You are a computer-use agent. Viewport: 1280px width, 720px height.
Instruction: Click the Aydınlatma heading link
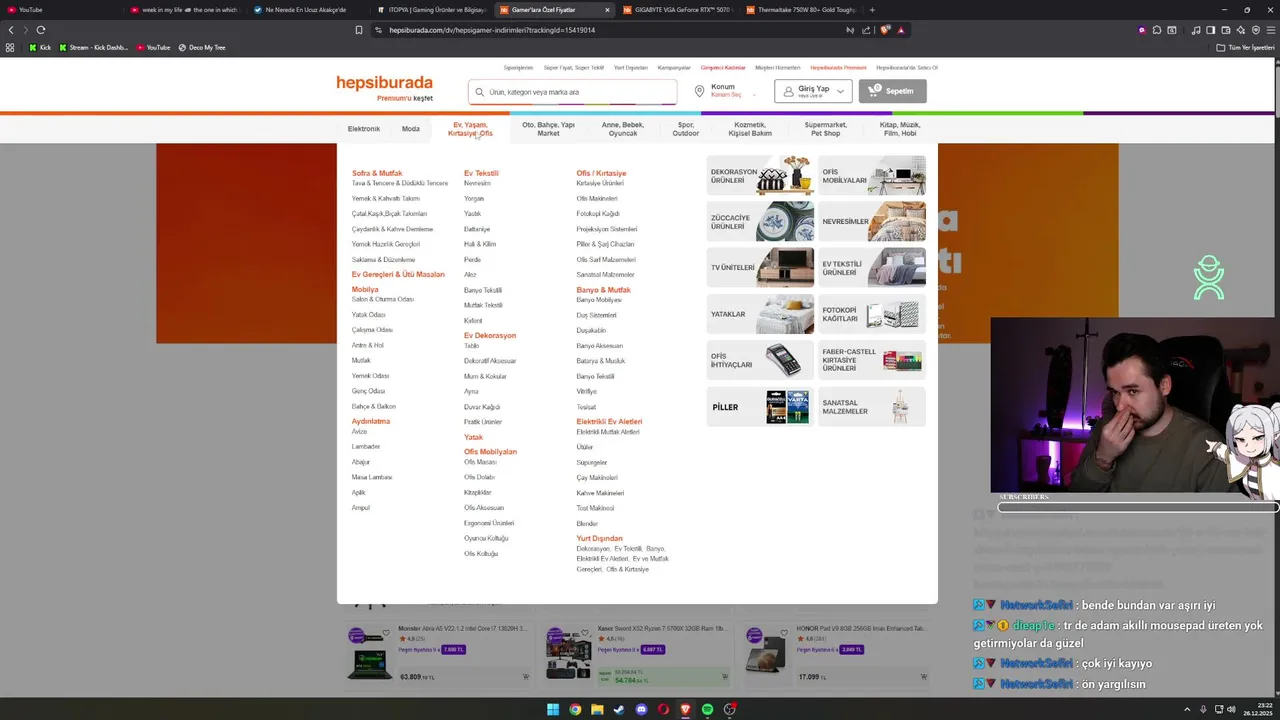[x=371, y=421]
